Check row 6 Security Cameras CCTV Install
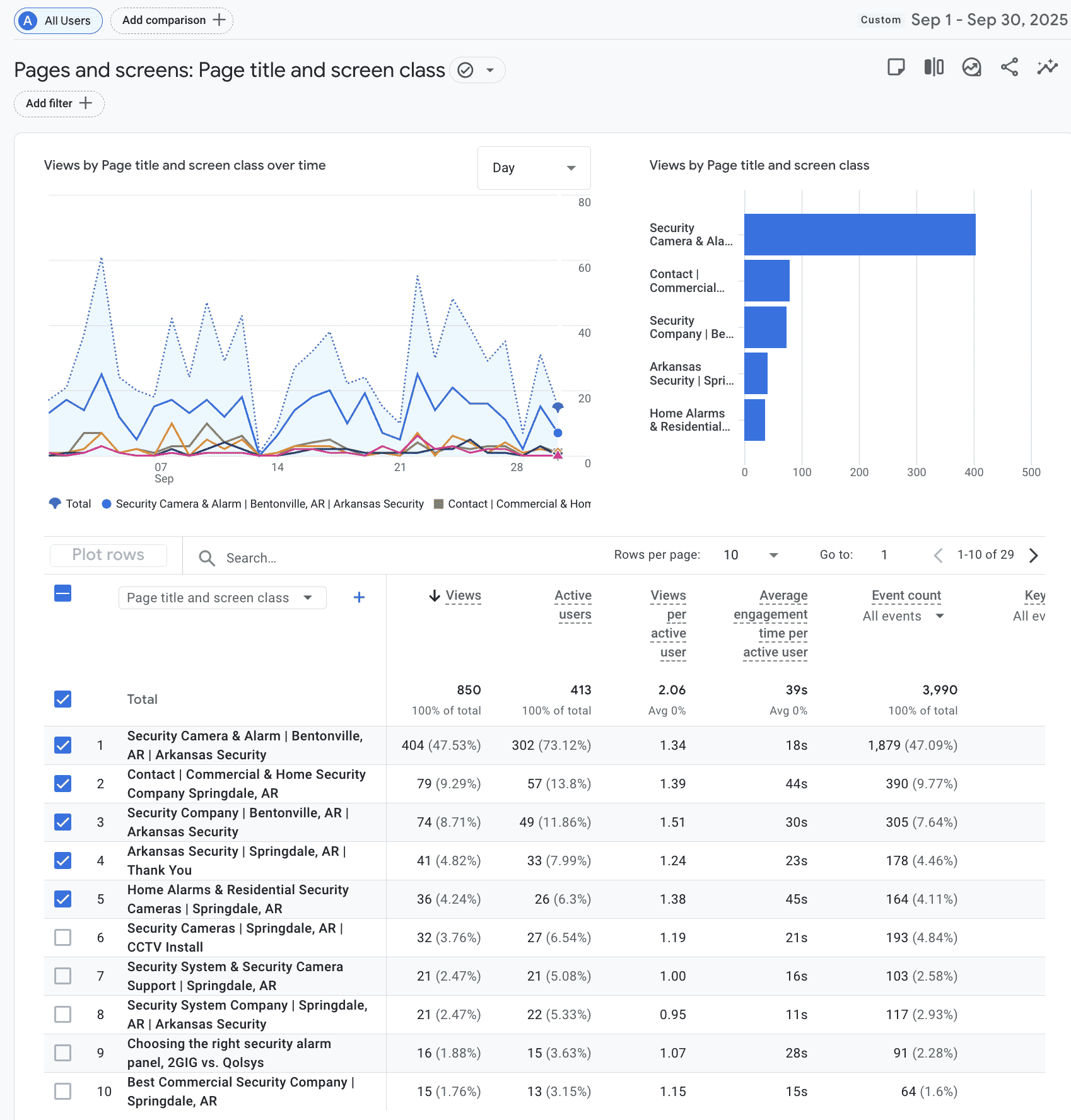The width and height of the screenshot is (1071, 1120). click(63, 938)
